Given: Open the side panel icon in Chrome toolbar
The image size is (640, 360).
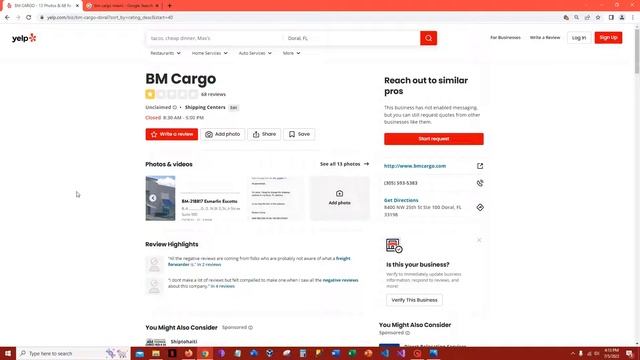Looking at the screenshot, I should tap(611, 18).
